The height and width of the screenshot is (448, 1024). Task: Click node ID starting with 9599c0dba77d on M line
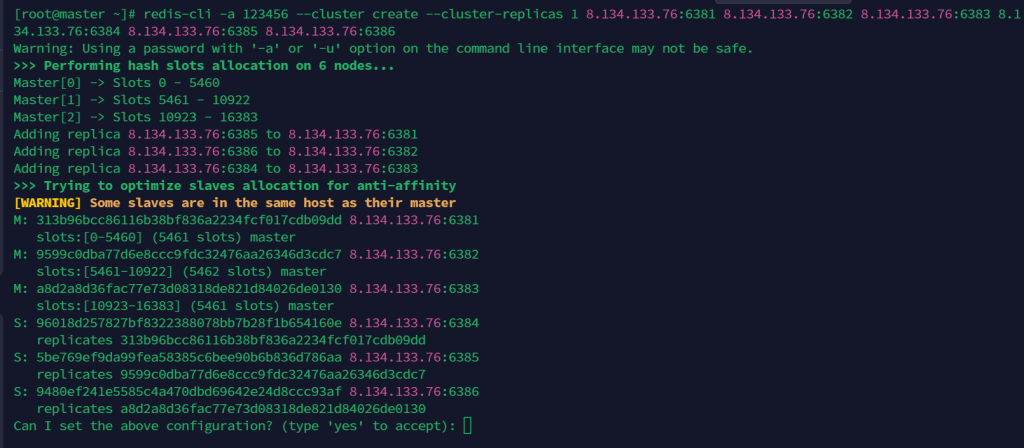click(x=189, y=254)
